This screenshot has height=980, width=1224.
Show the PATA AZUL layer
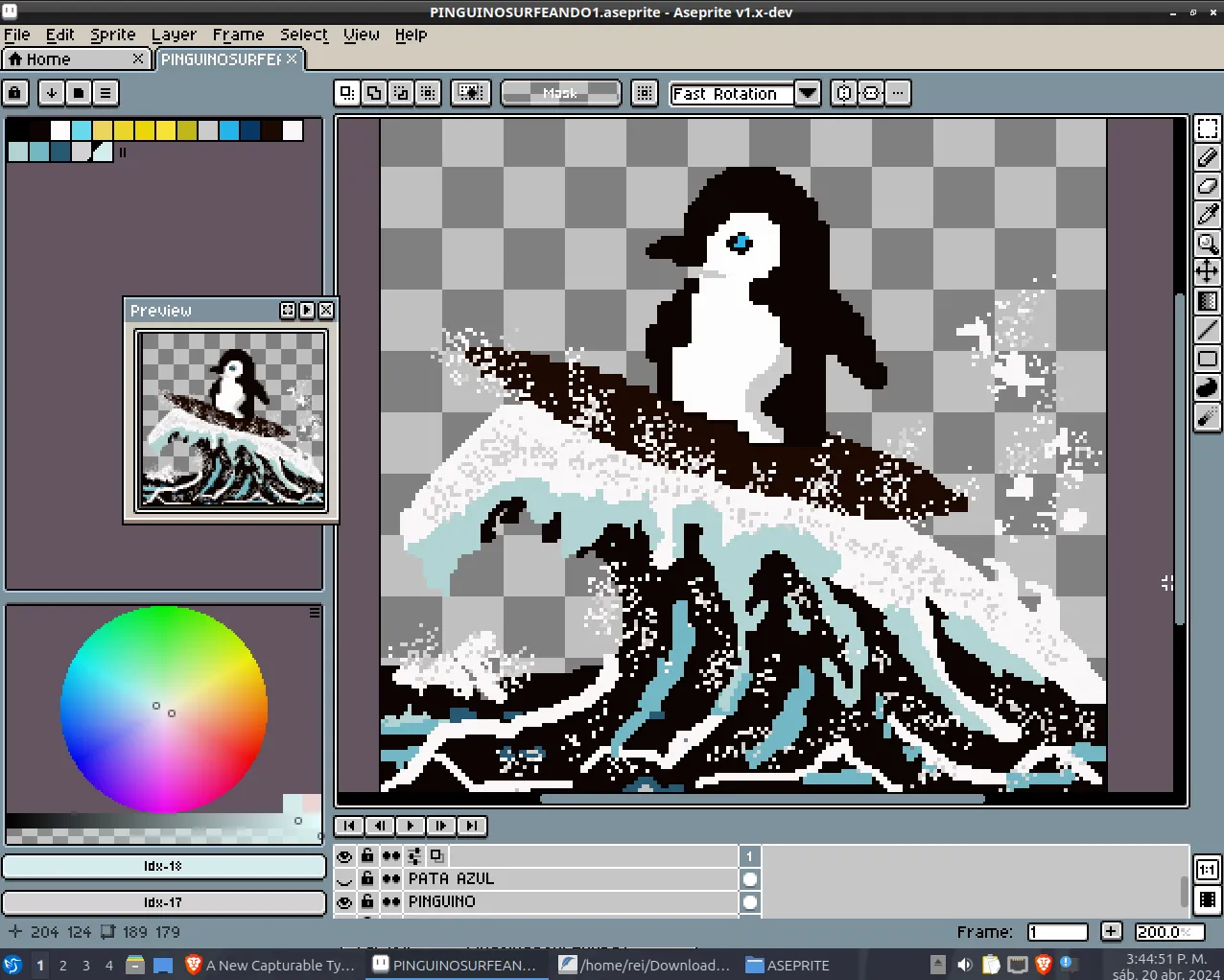pyautogui.click(x=344, y=878)
